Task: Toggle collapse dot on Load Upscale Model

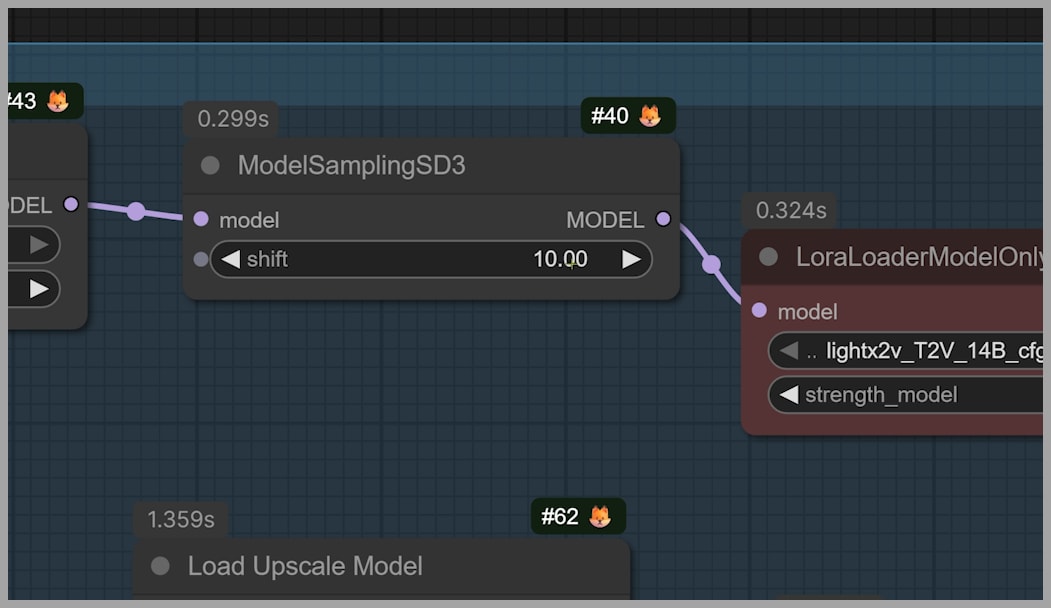Action: coord(160,566)
